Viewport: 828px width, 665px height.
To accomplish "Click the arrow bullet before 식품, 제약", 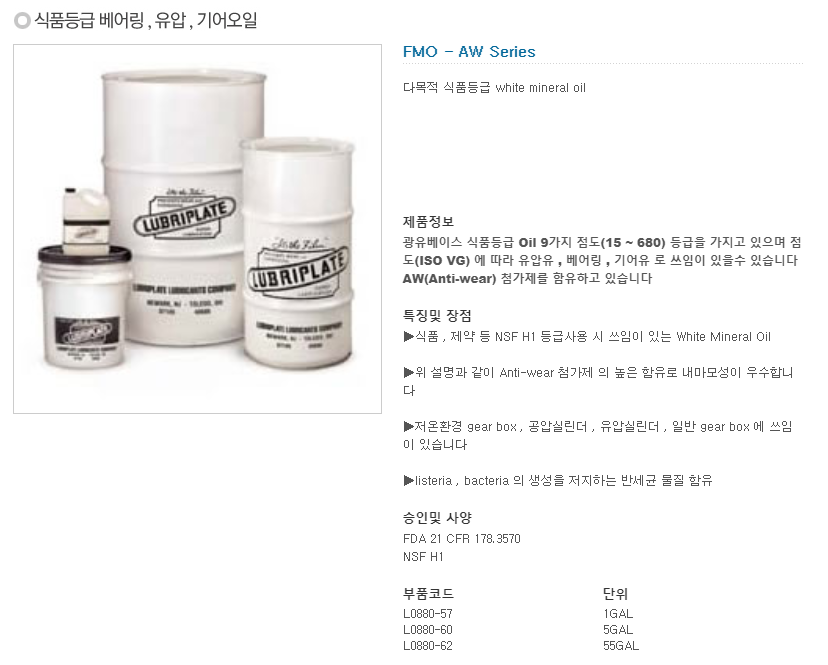I will [409, 336].
